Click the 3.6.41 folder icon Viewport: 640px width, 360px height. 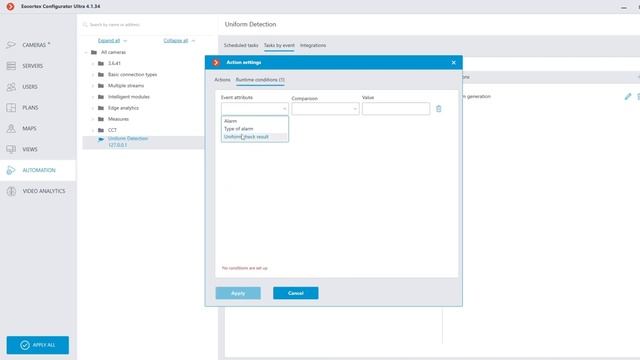click(101, 63)
